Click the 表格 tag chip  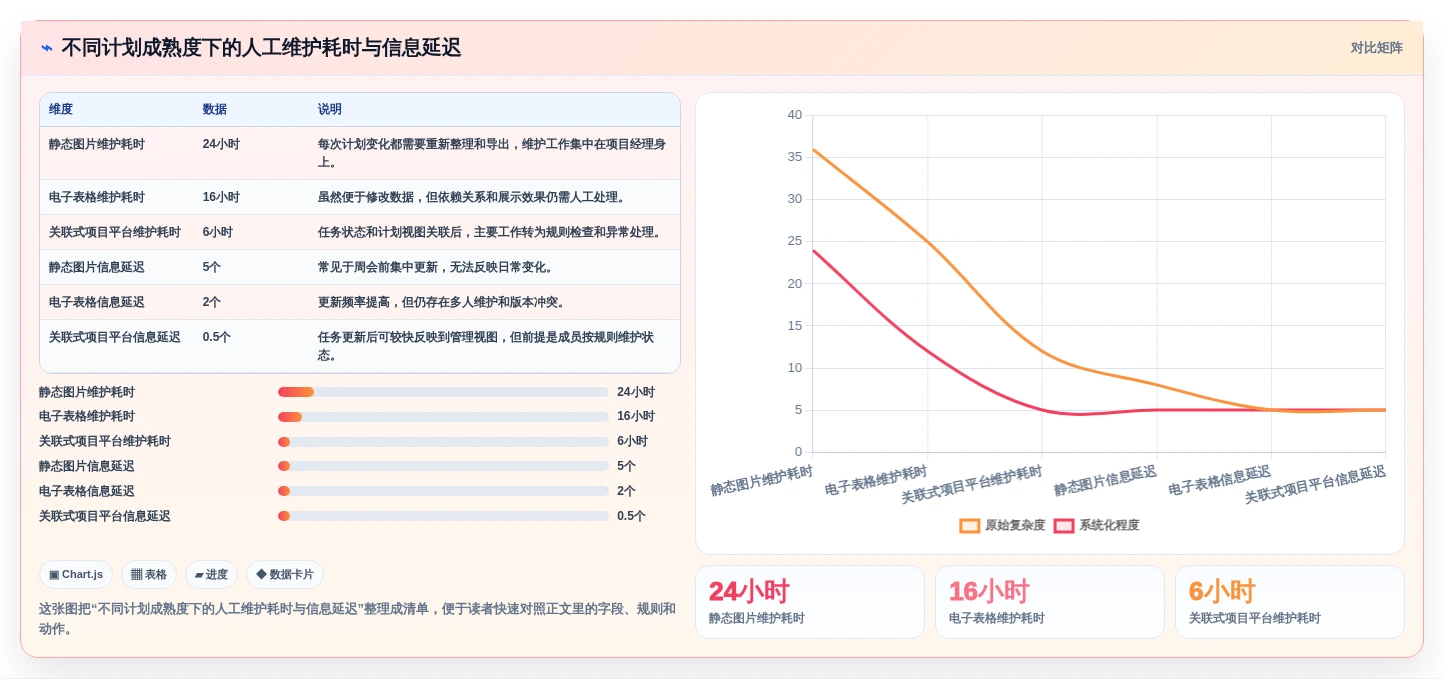[x=149, y=574]
